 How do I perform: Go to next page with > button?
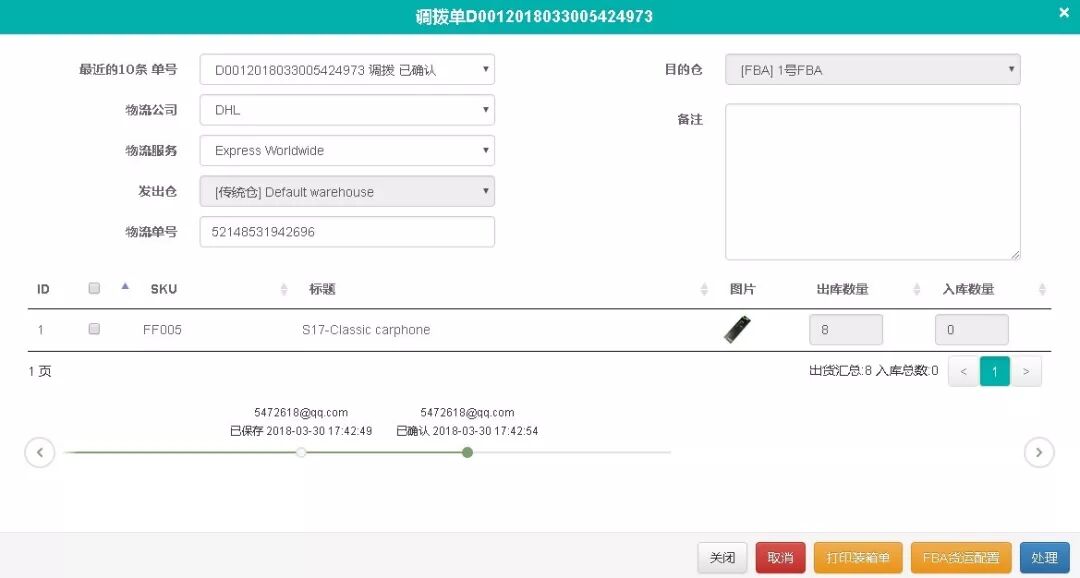[1026, 371]
